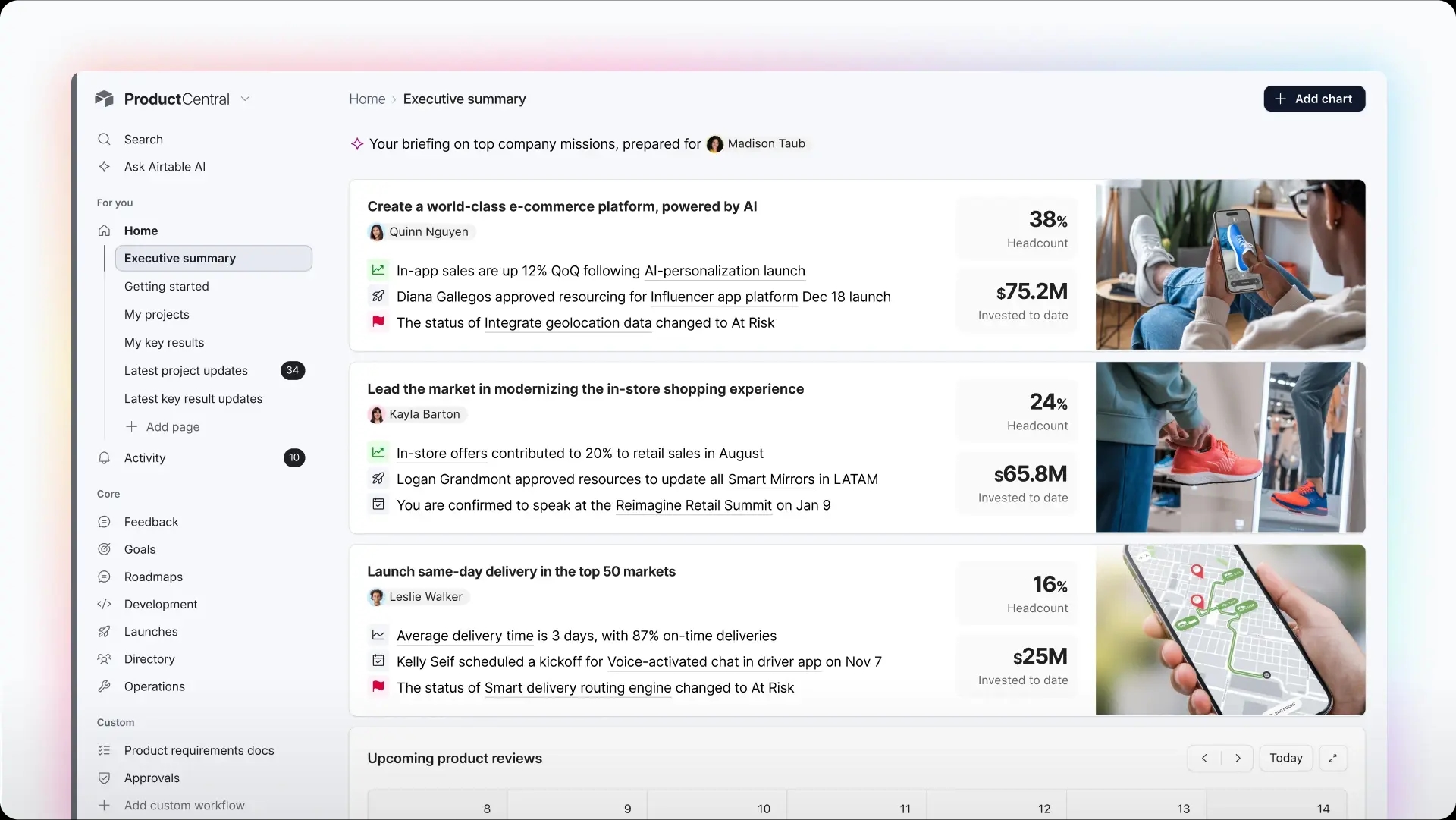Open the Influencer app platform link

click(724, 297)
